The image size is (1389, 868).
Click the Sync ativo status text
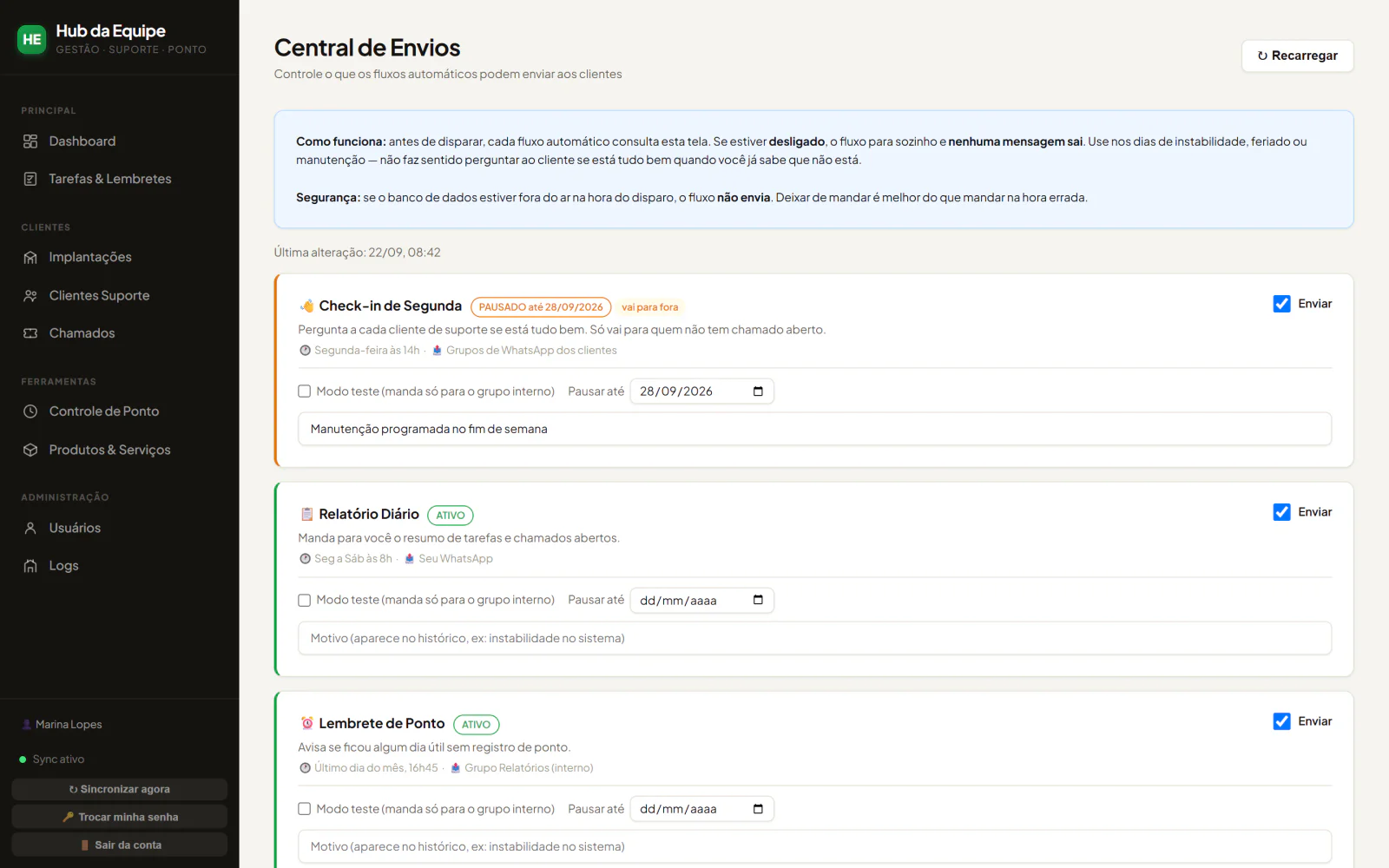coord(58,759)
